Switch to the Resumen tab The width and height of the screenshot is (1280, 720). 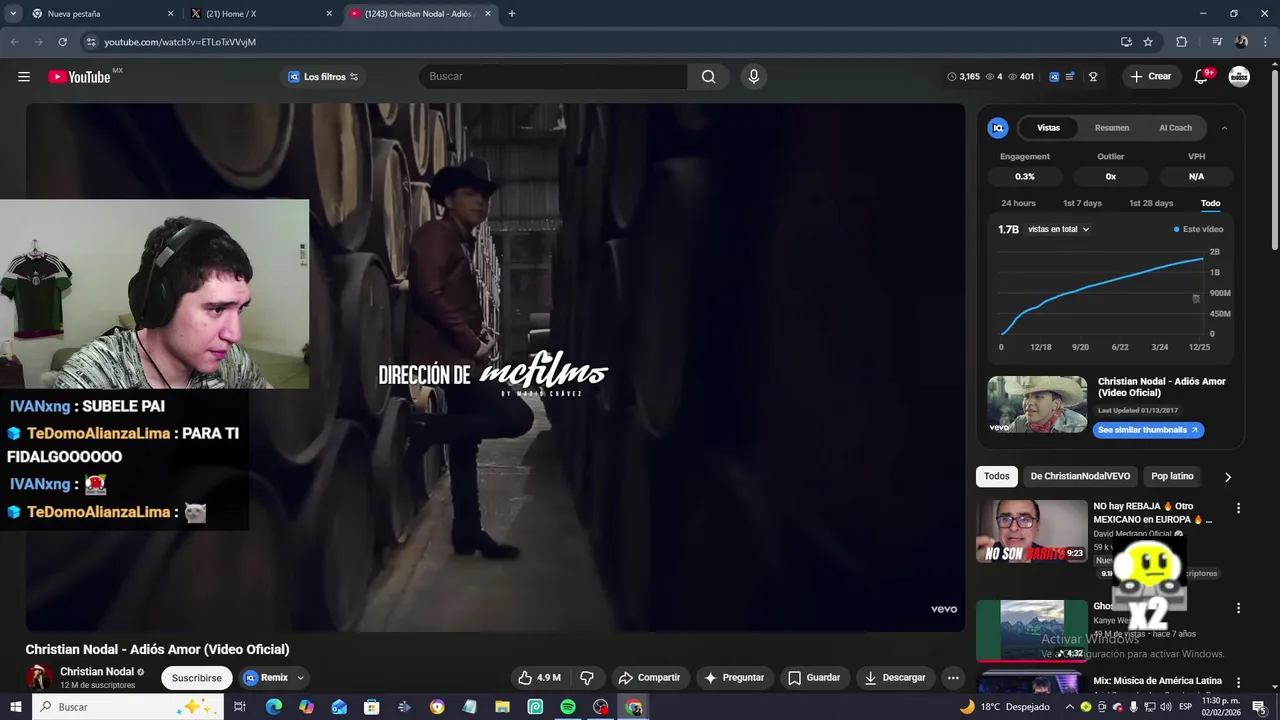pos(1112,128)
